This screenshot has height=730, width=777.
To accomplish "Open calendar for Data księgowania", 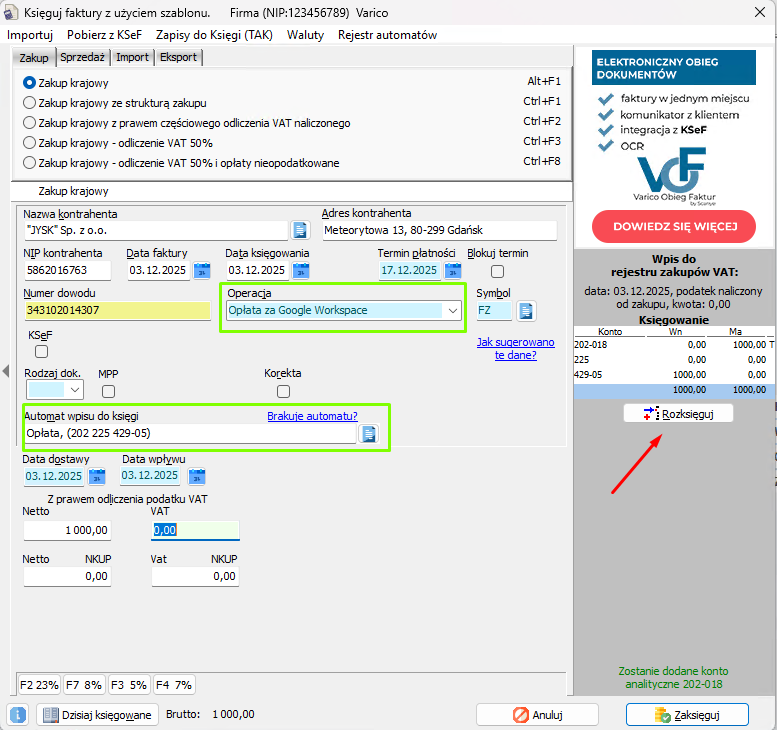I will coord(301,270).
